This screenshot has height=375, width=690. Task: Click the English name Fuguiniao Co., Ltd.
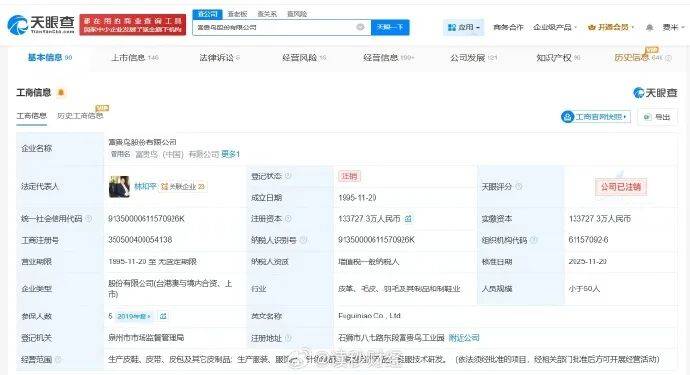pyautogui.click(x=369, y=316)
